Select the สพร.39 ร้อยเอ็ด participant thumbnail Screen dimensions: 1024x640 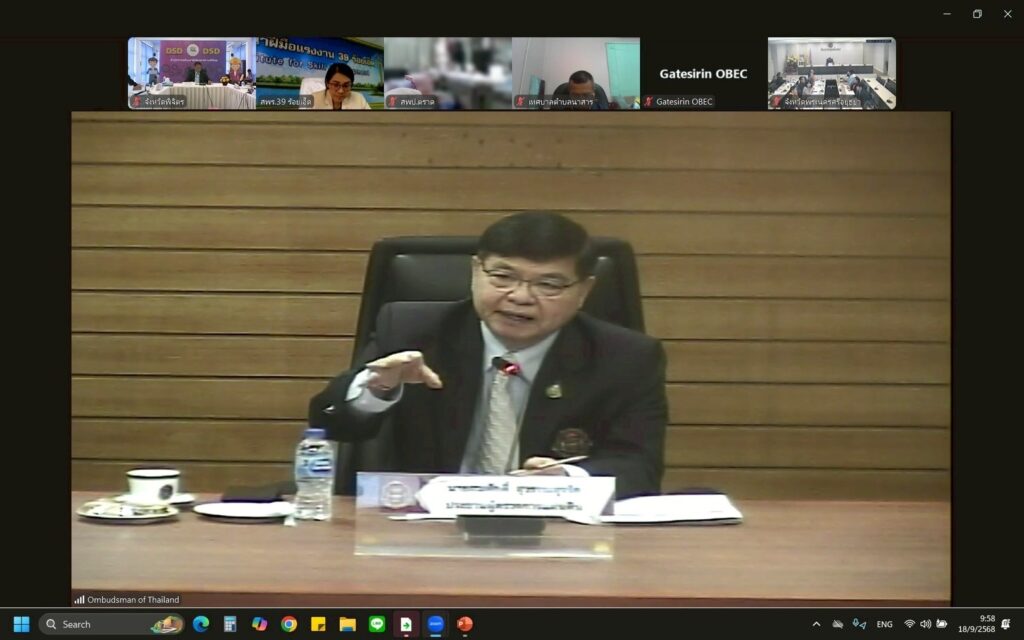click(x=320, y=73)
